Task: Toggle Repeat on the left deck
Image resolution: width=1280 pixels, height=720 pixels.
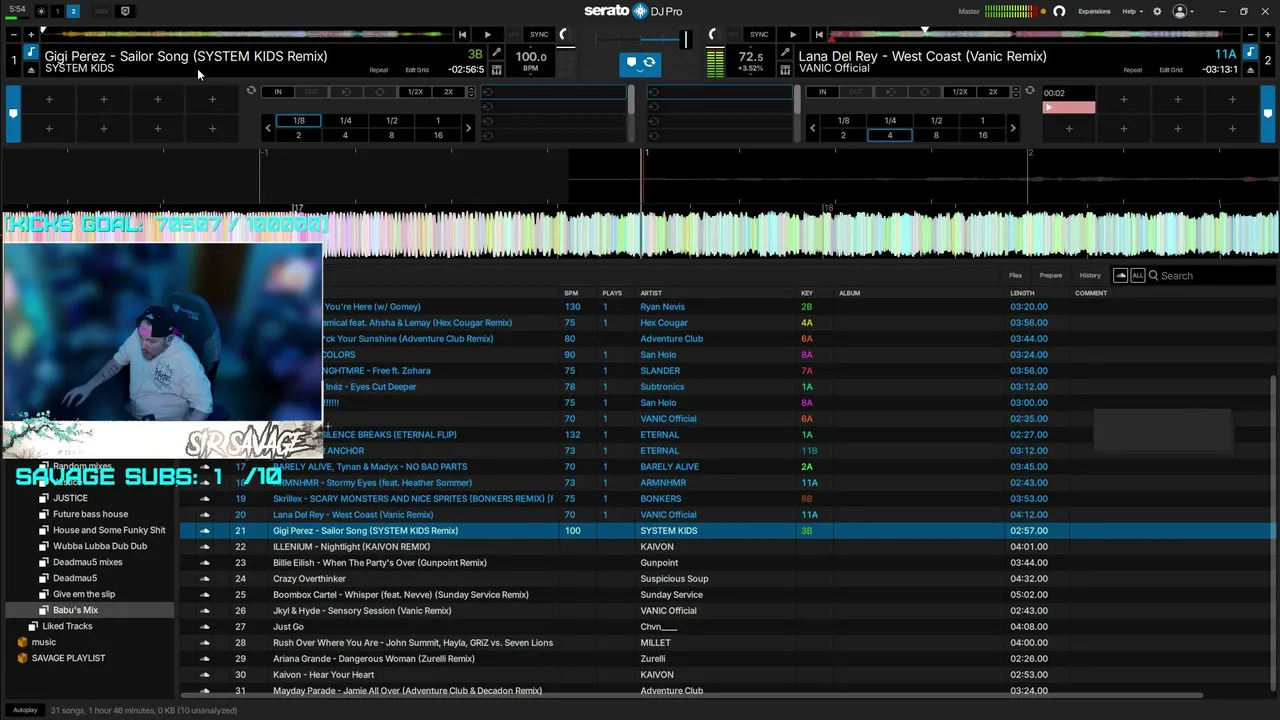Action: pos(379,70)
